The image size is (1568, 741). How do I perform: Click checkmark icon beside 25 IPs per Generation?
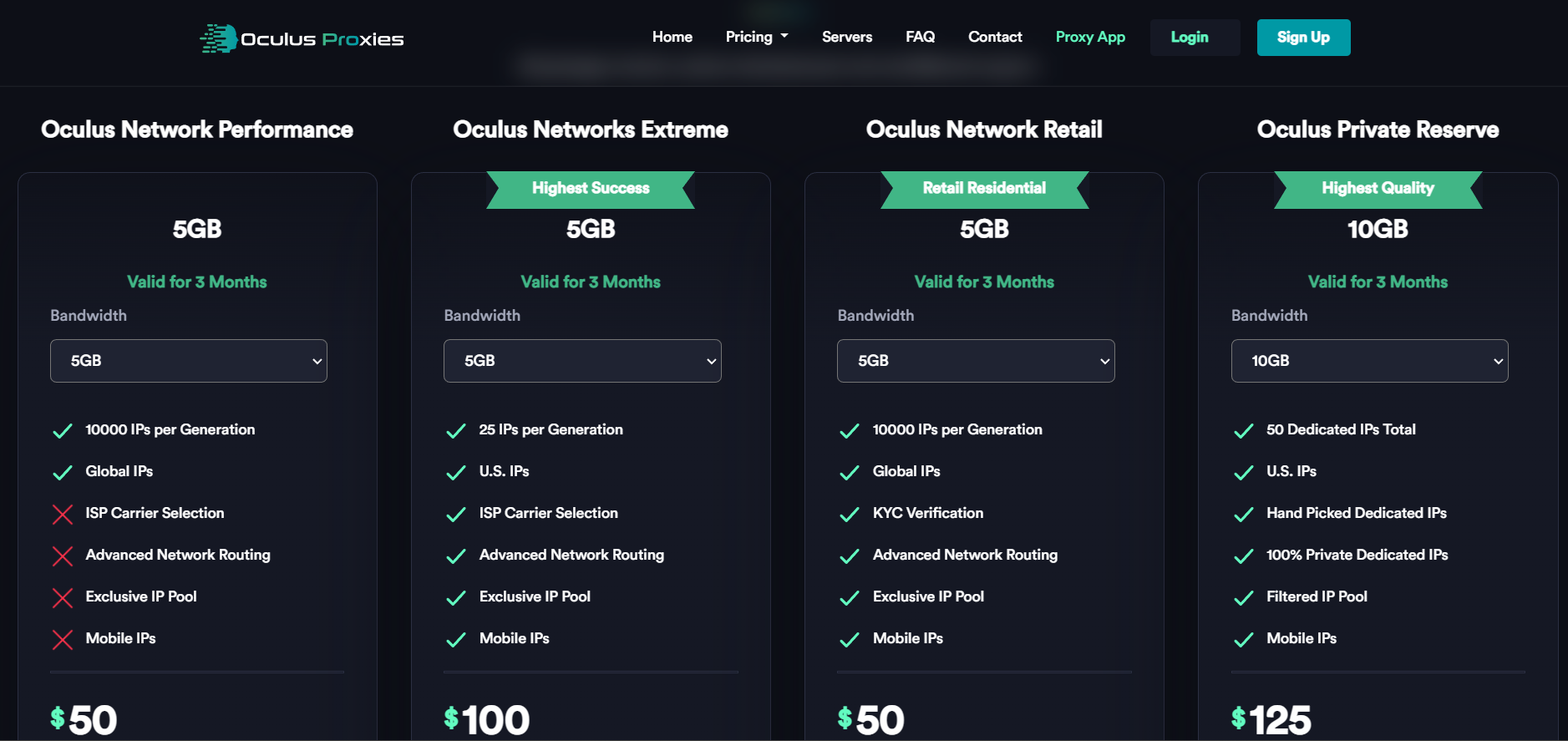[456, 430]
